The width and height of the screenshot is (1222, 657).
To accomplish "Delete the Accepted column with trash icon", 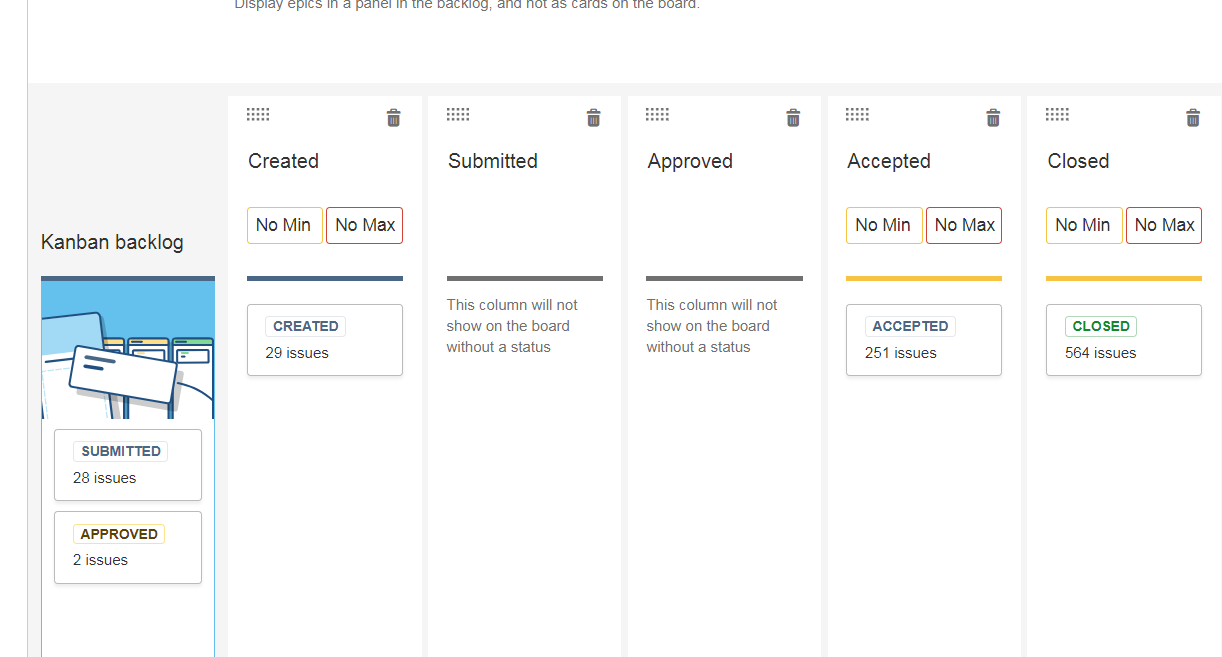I will [993, 118].
